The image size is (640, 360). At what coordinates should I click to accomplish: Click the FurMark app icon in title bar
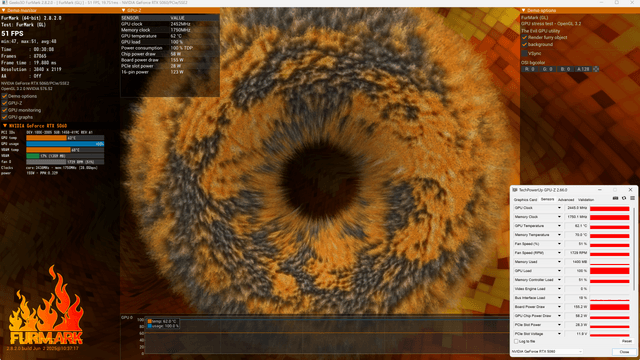[x=5, y=2]
